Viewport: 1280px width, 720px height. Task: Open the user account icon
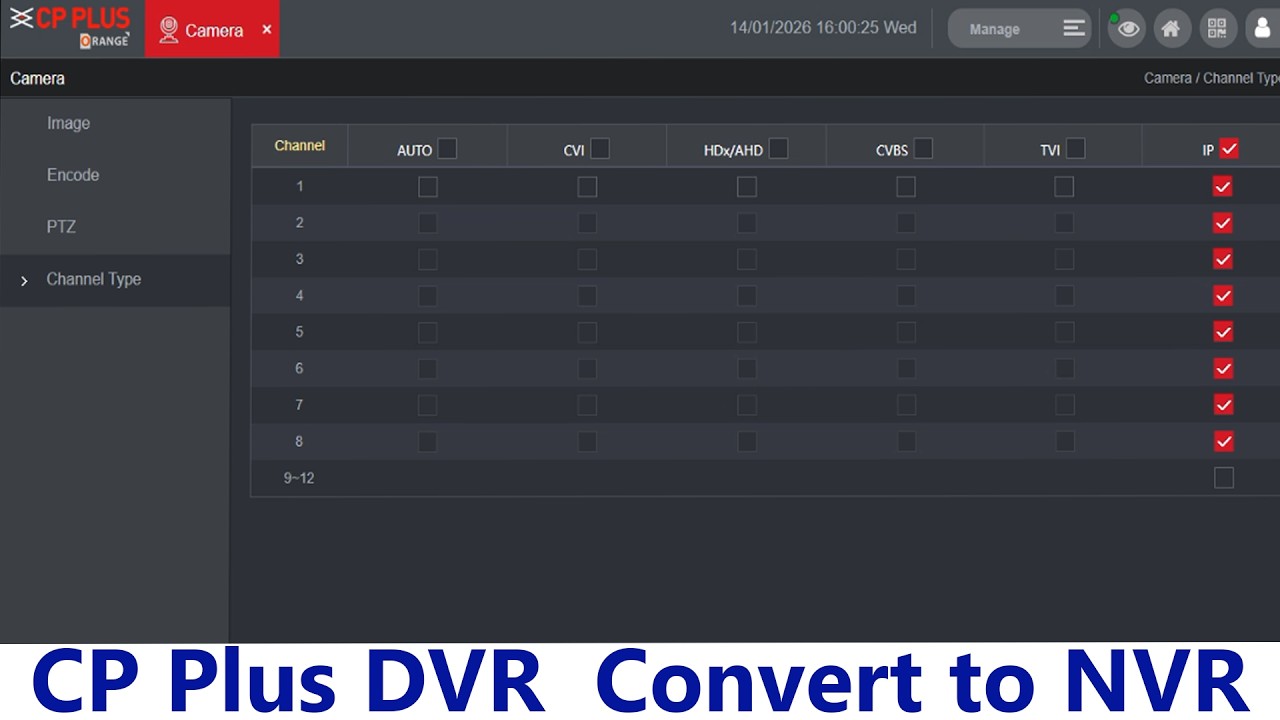pos(1262,29)
